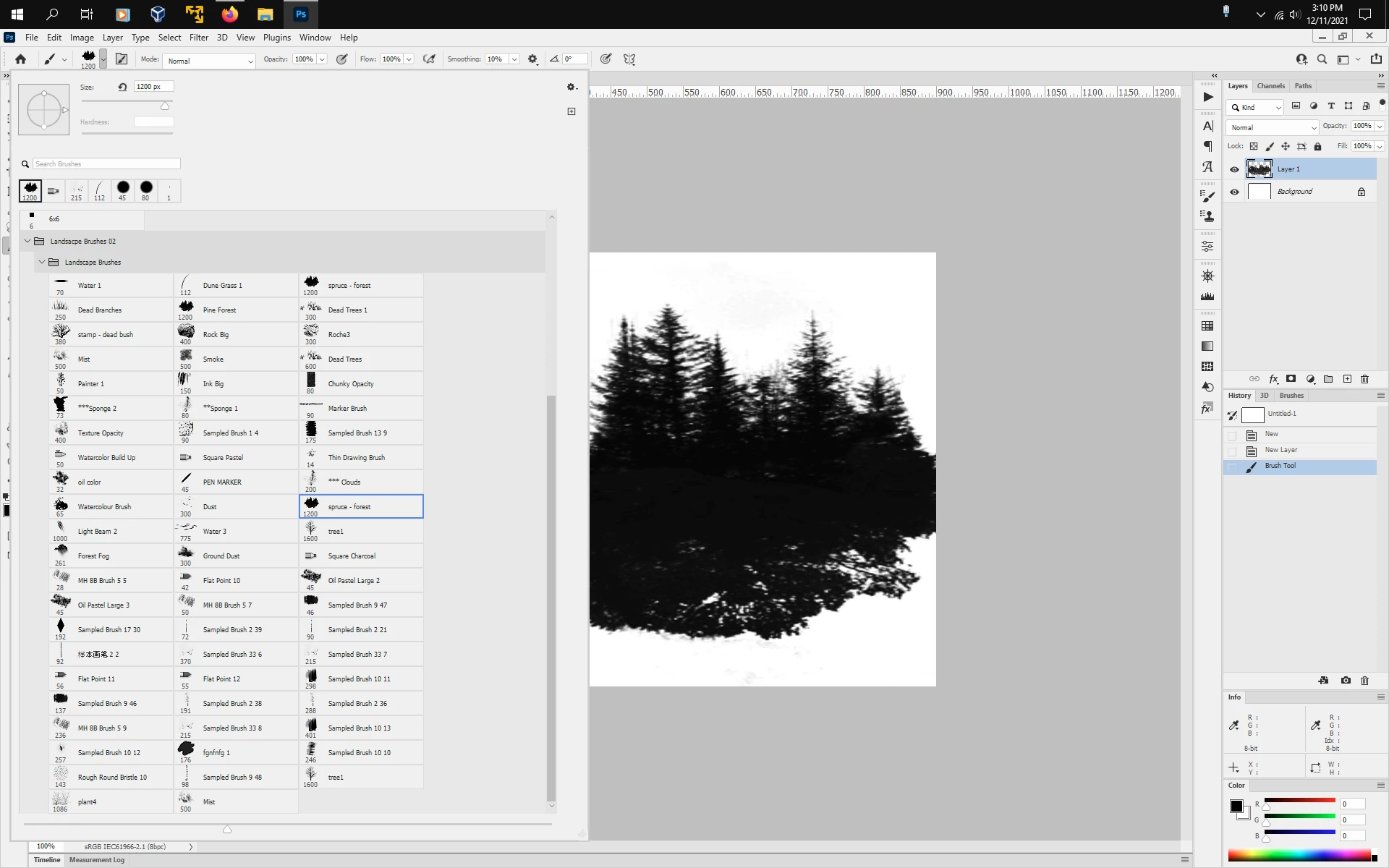The image size is (1389, 868).
Task: Switch to the Channels tab
Action: 1270,86
